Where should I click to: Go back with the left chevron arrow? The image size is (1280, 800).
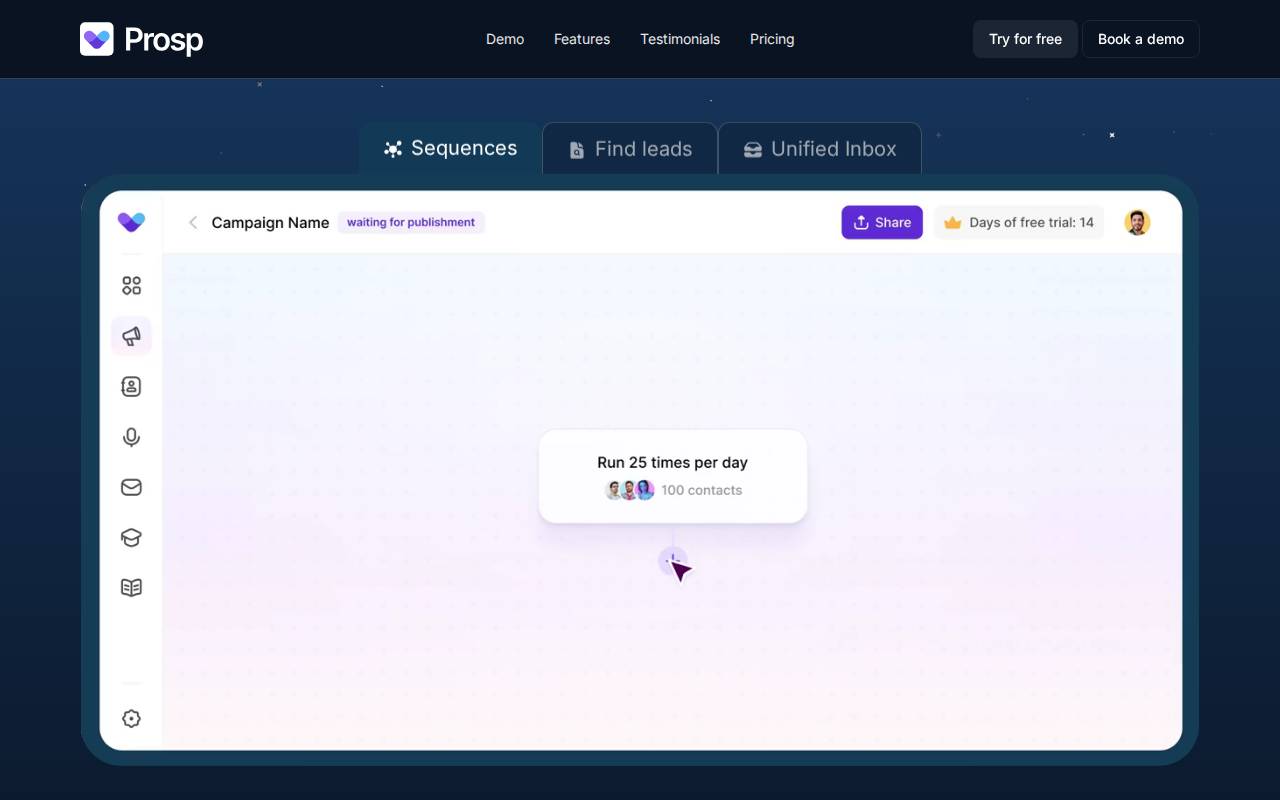(193, 222)
